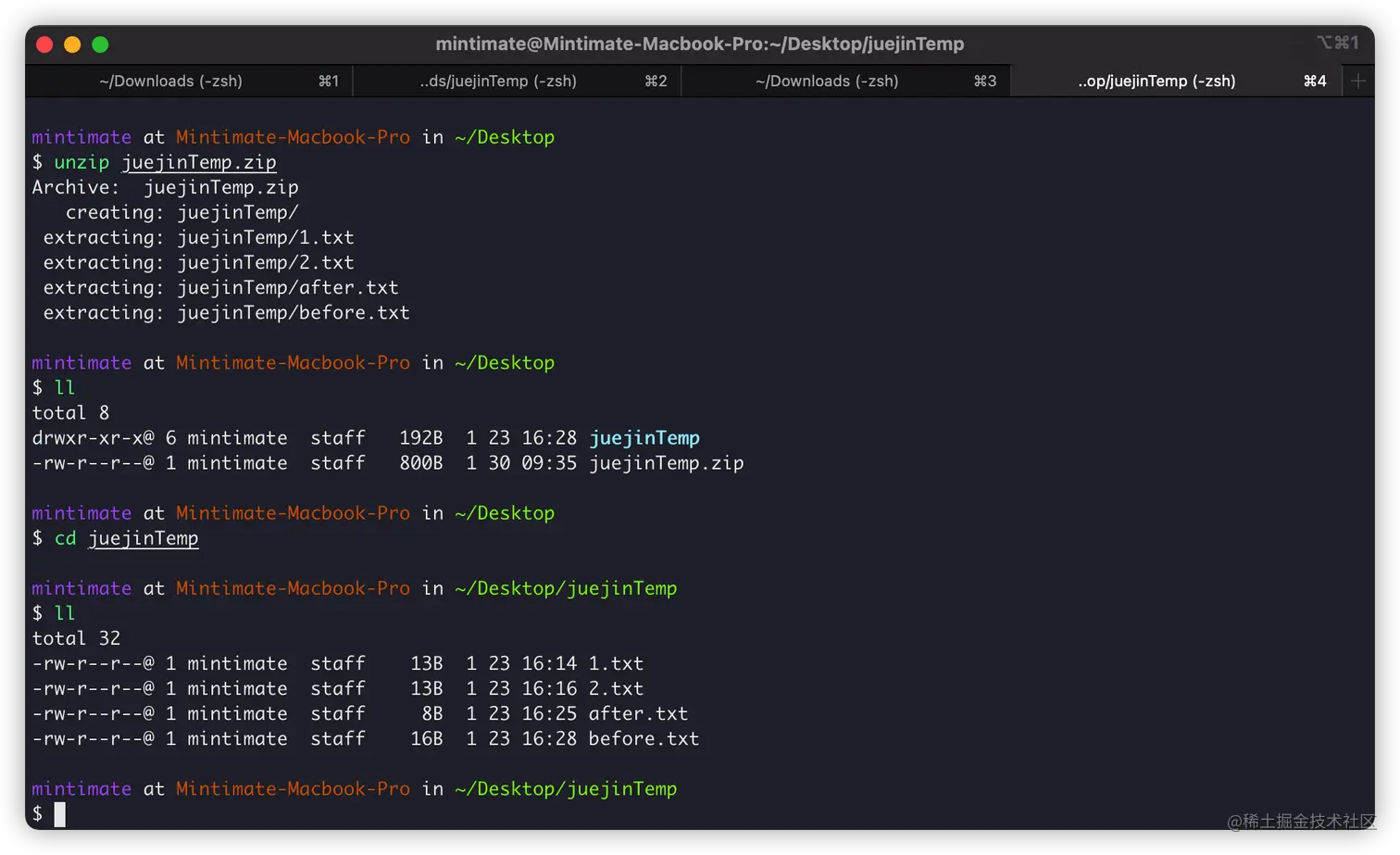
Task: Click the 'creating: juejinTemp/' line
Action: click(181, 212)
